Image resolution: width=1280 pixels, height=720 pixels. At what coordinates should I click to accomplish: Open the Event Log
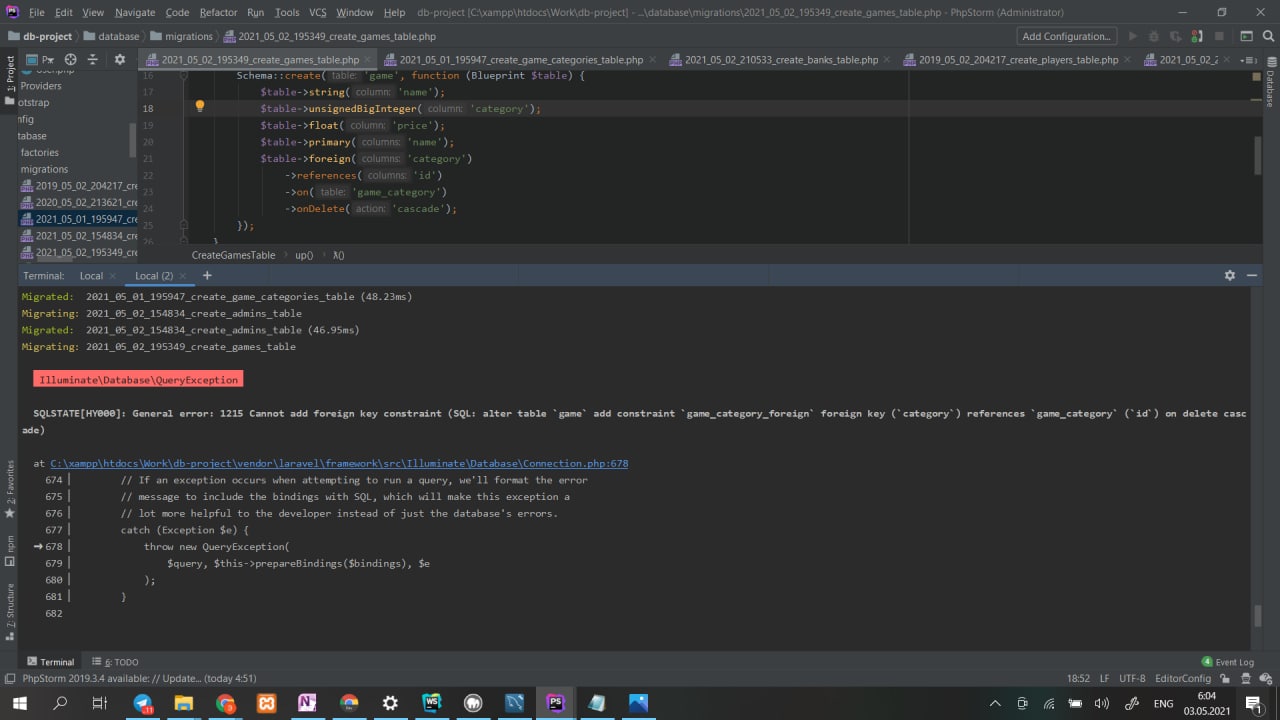click(x=1227, y=662)
